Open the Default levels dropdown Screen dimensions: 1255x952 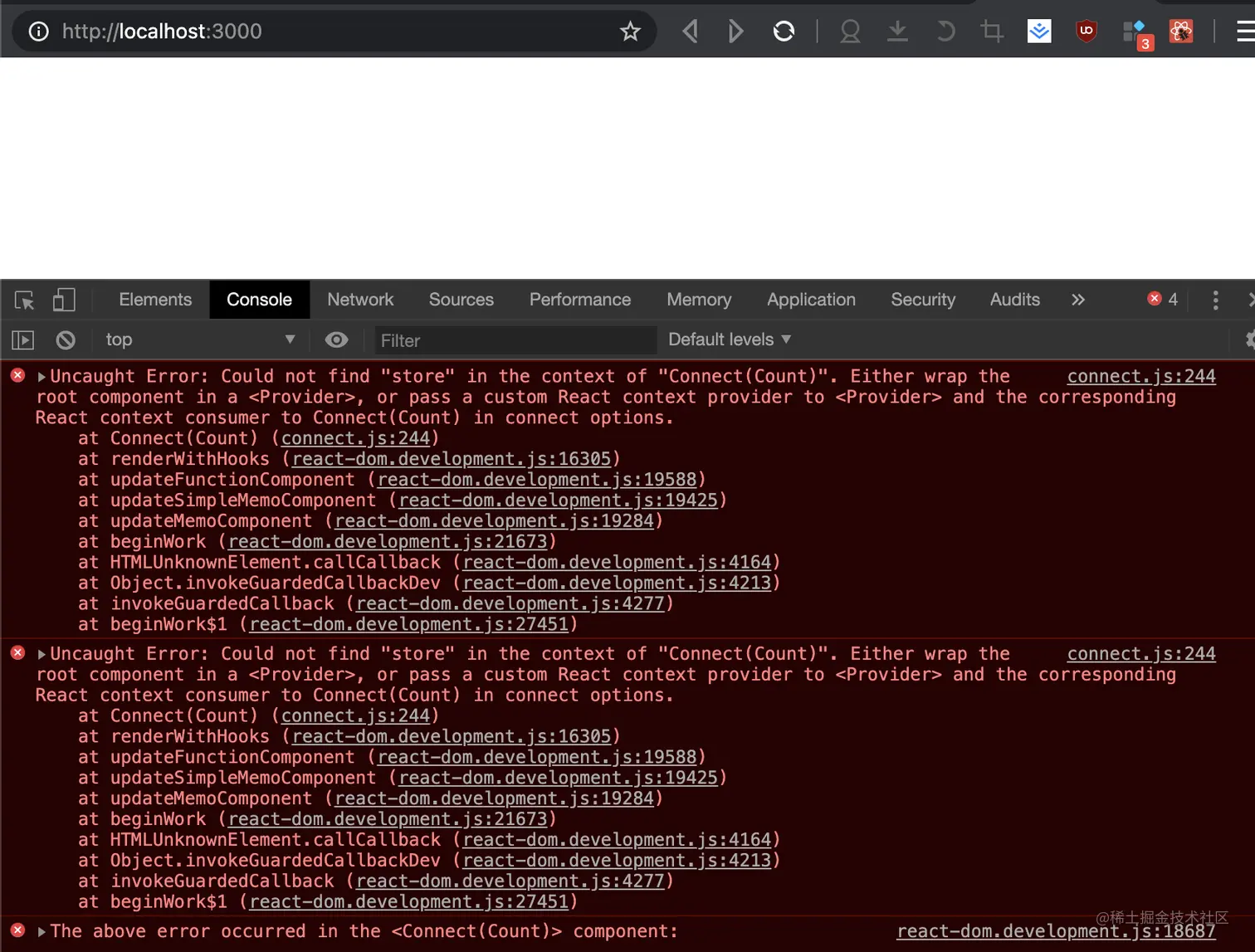730,339
